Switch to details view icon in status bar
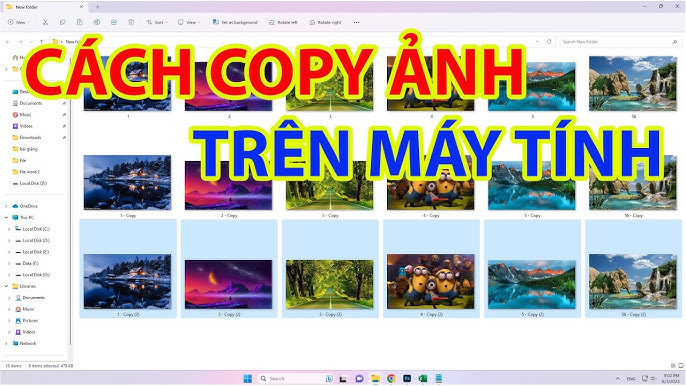 point(673,365)
